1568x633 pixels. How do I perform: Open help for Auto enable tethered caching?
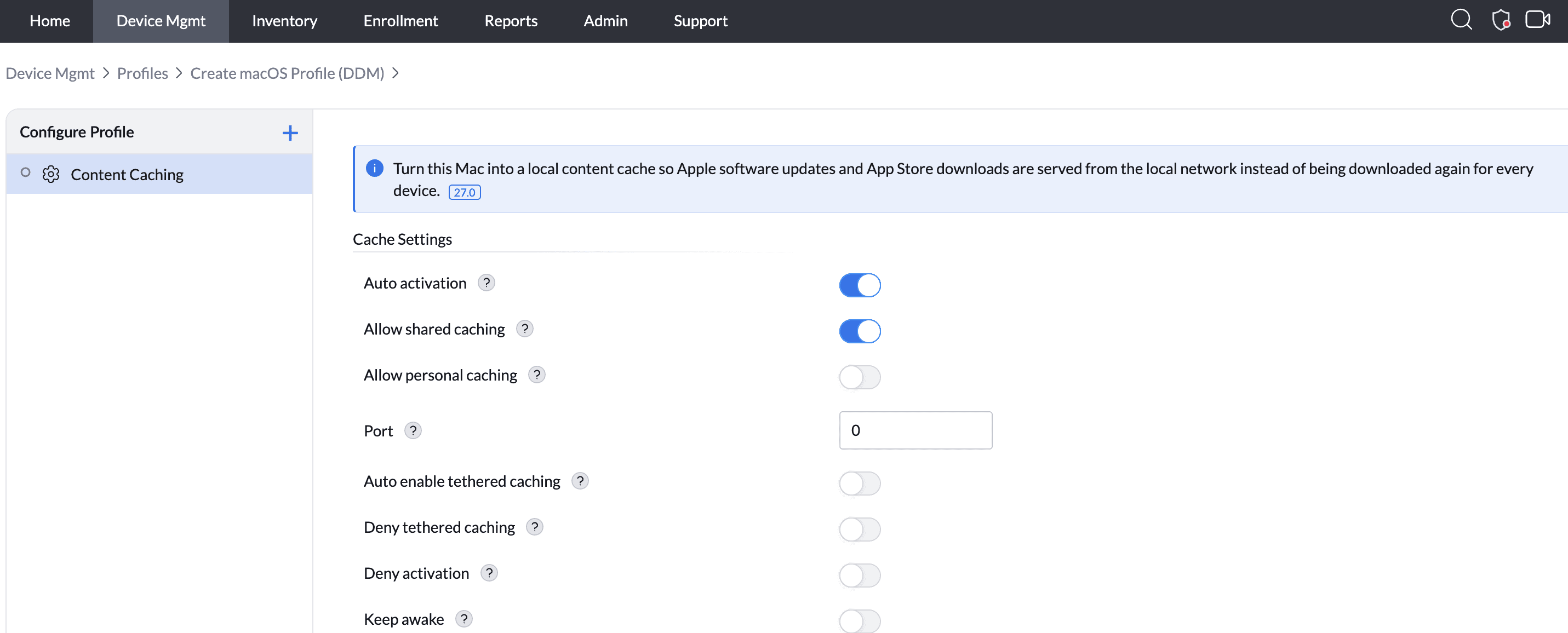[x=580, y=481]
